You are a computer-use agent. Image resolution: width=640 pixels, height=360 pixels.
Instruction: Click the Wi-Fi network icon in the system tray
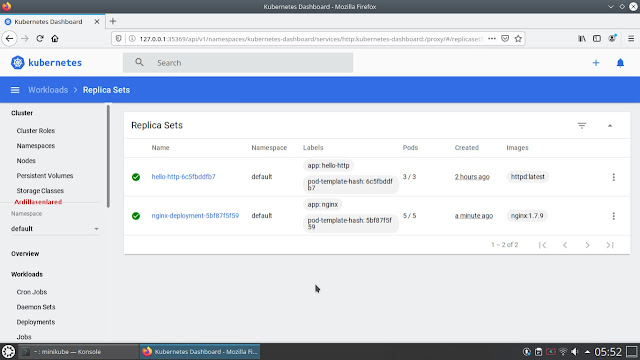coord(563,351)
